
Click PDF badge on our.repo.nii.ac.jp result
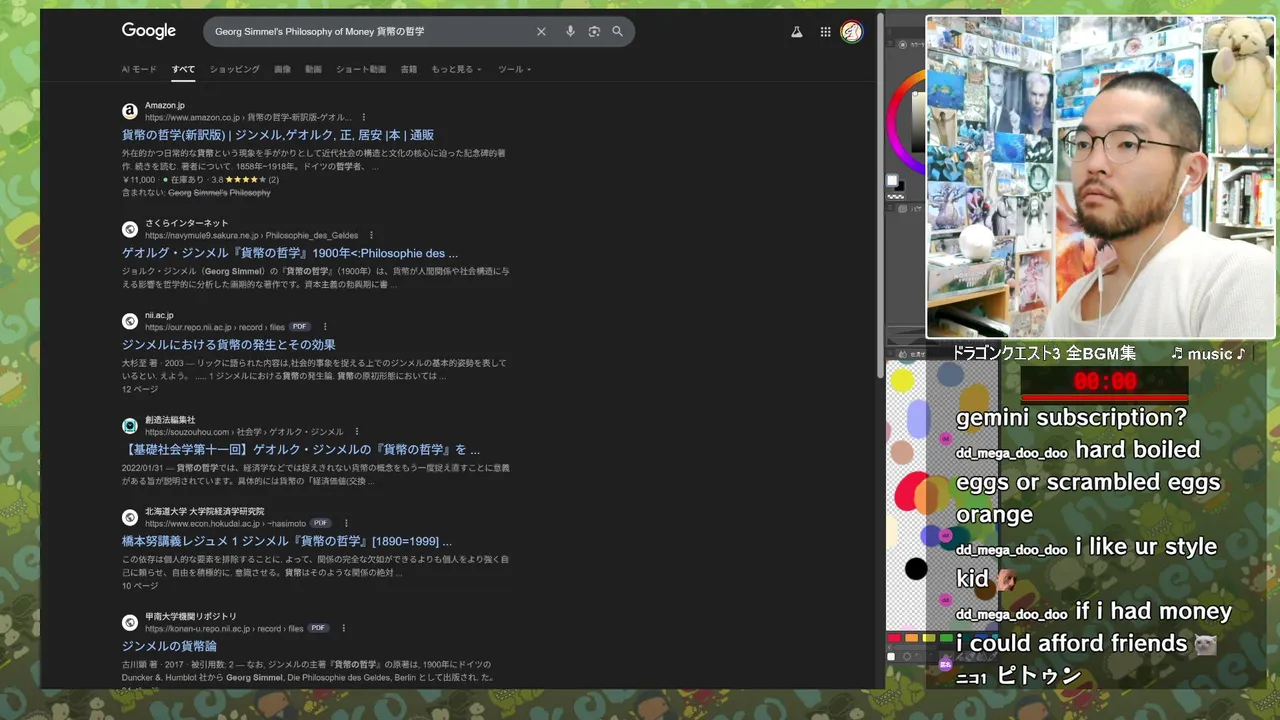[x=299, y=327]
